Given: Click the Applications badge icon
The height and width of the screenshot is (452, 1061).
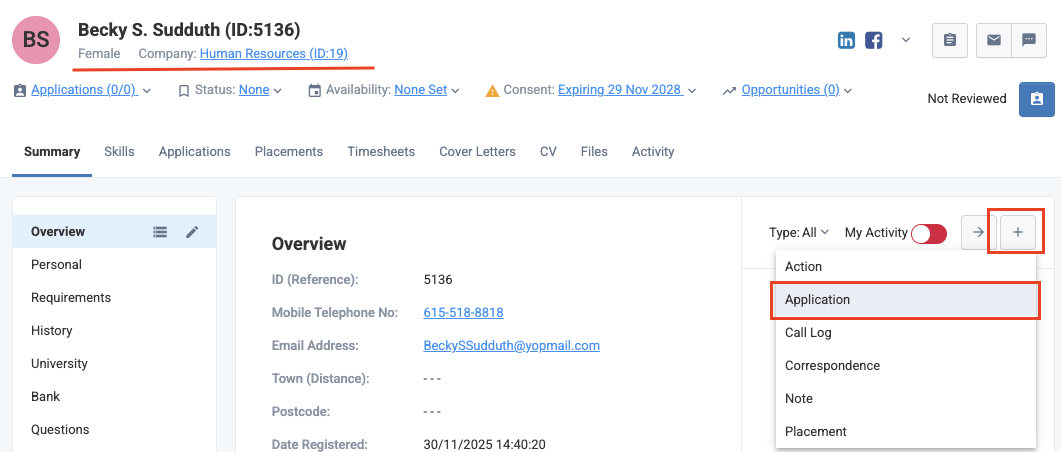Looking at the screenshot, I should [x=20, y=90].
